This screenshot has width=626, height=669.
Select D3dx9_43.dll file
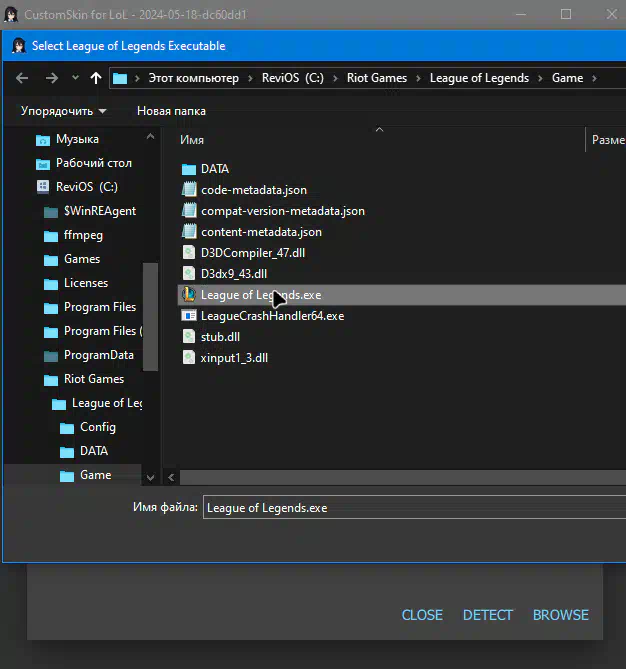pyautogui.click(x=234, y=274)
